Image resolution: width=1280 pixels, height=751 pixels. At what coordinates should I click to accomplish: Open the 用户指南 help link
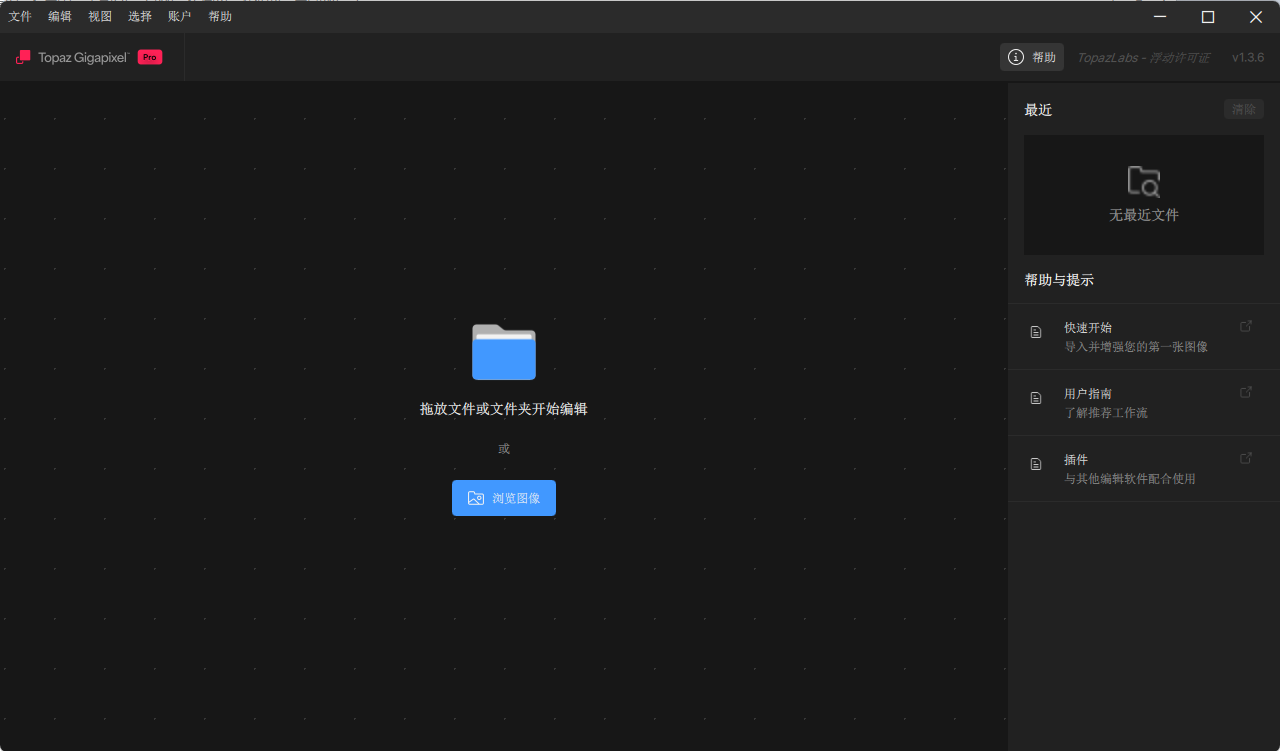pyautogui.click(x=1144, y=403)
